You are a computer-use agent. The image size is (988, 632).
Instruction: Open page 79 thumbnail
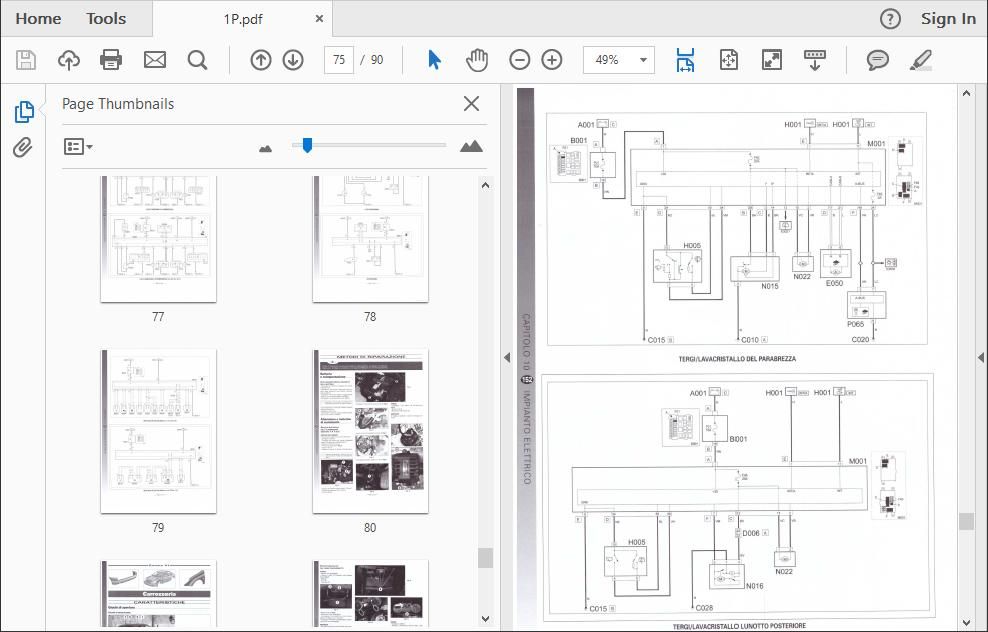tap(158, 432)
